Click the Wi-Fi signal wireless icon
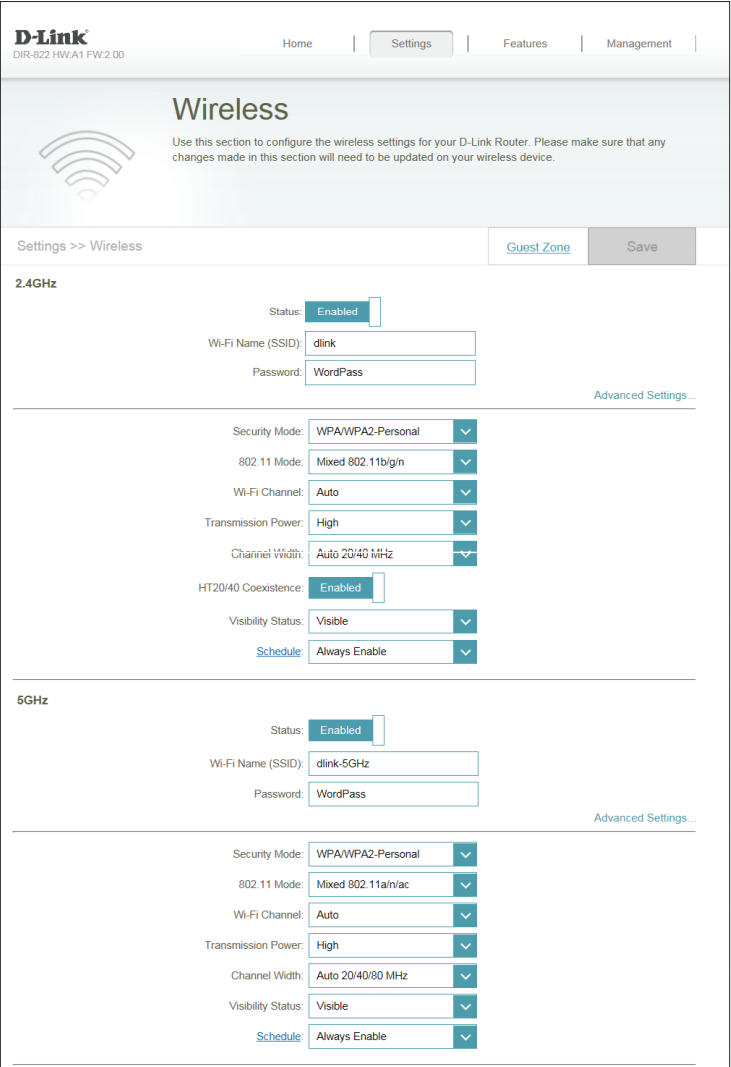The width and height of the screenshot is (731, 1067). click(x=86, y=165)
